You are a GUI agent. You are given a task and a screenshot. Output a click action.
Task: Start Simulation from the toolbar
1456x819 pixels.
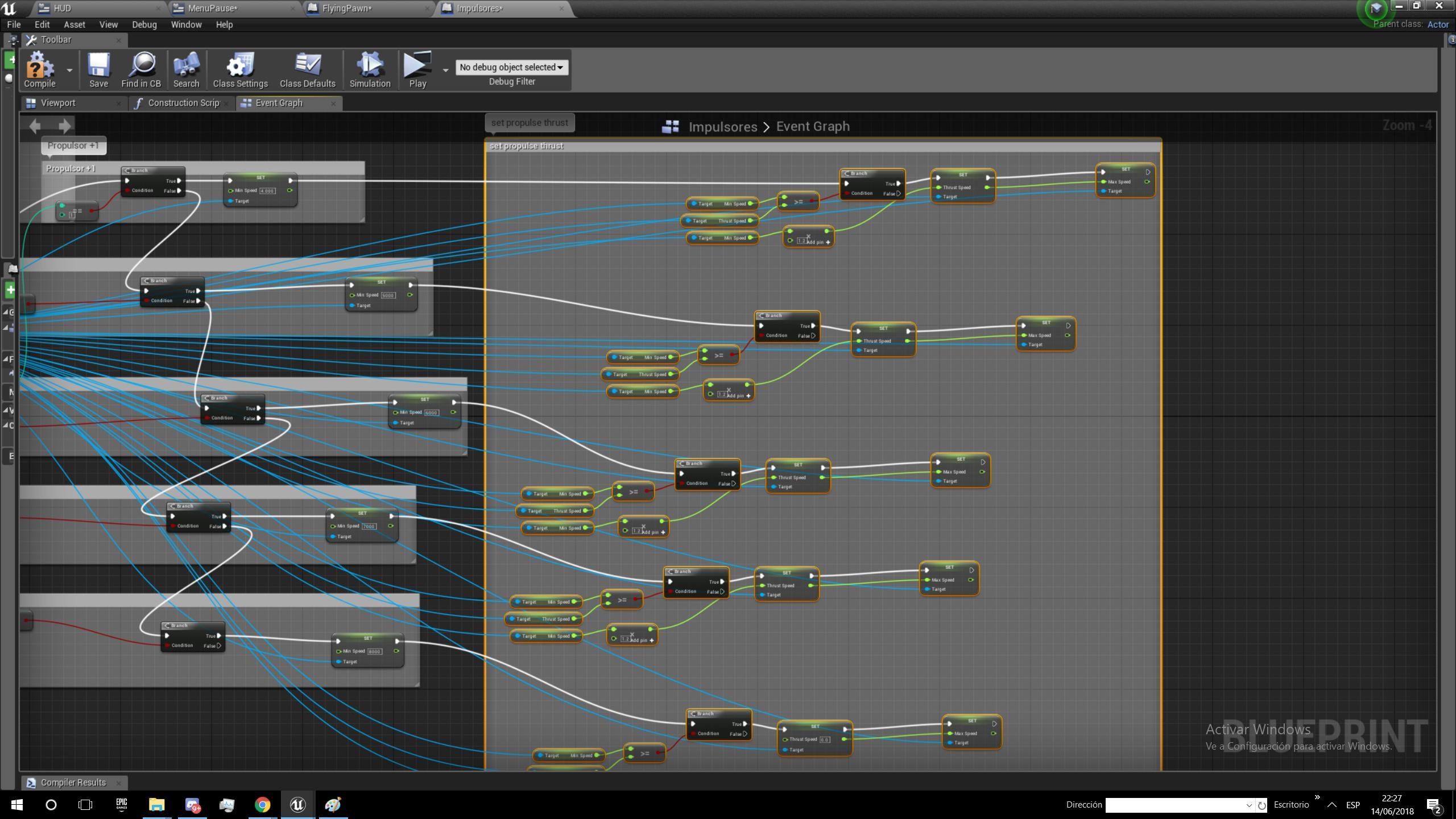370,67
